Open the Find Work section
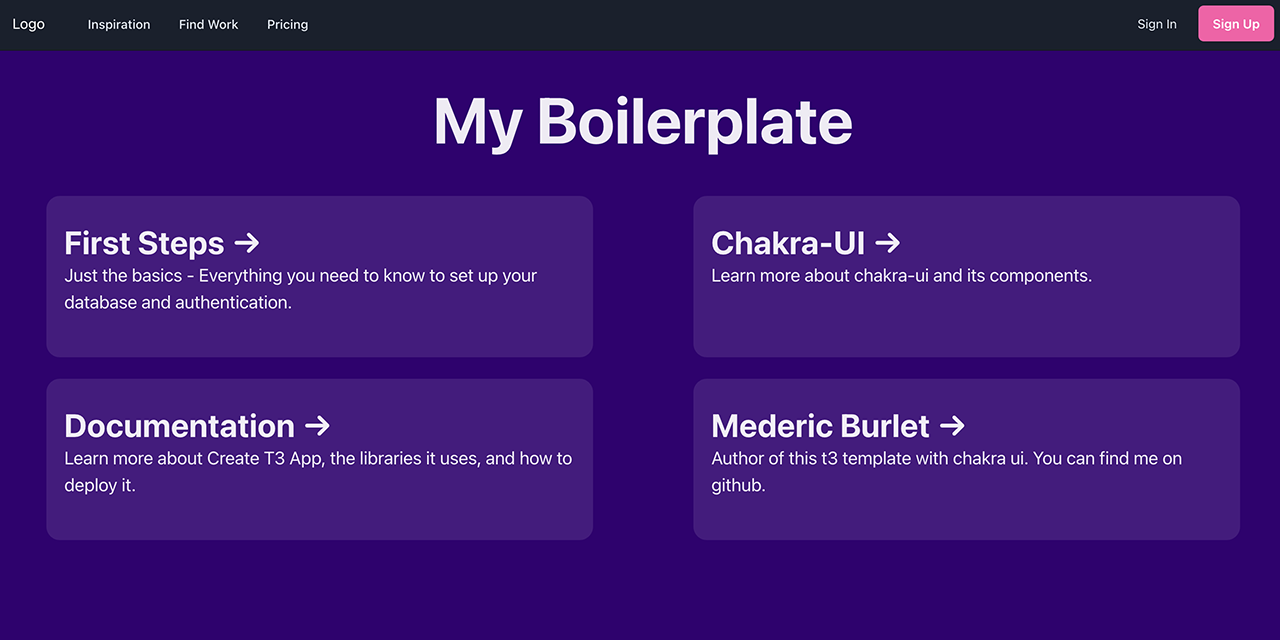This screenshot has height=640, width=1280. [x=208, y=23]
